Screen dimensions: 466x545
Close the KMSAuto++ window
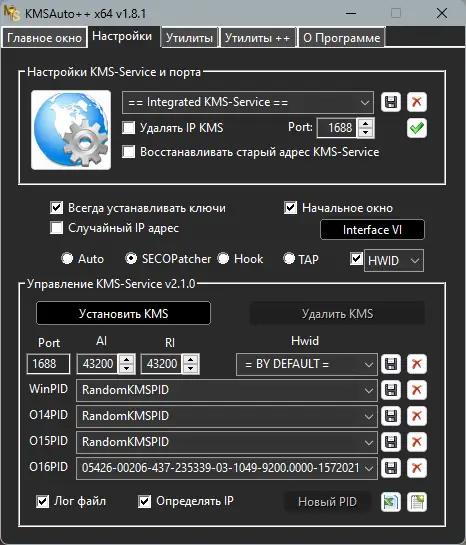442,14
